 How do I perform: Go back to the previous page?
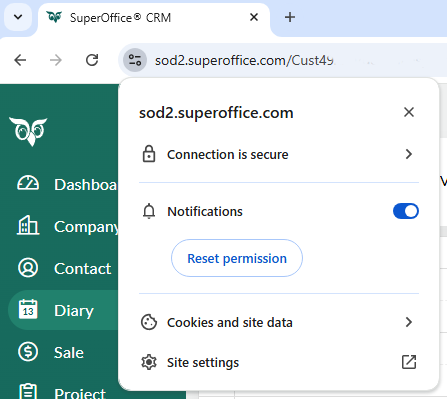click(20, 60)
